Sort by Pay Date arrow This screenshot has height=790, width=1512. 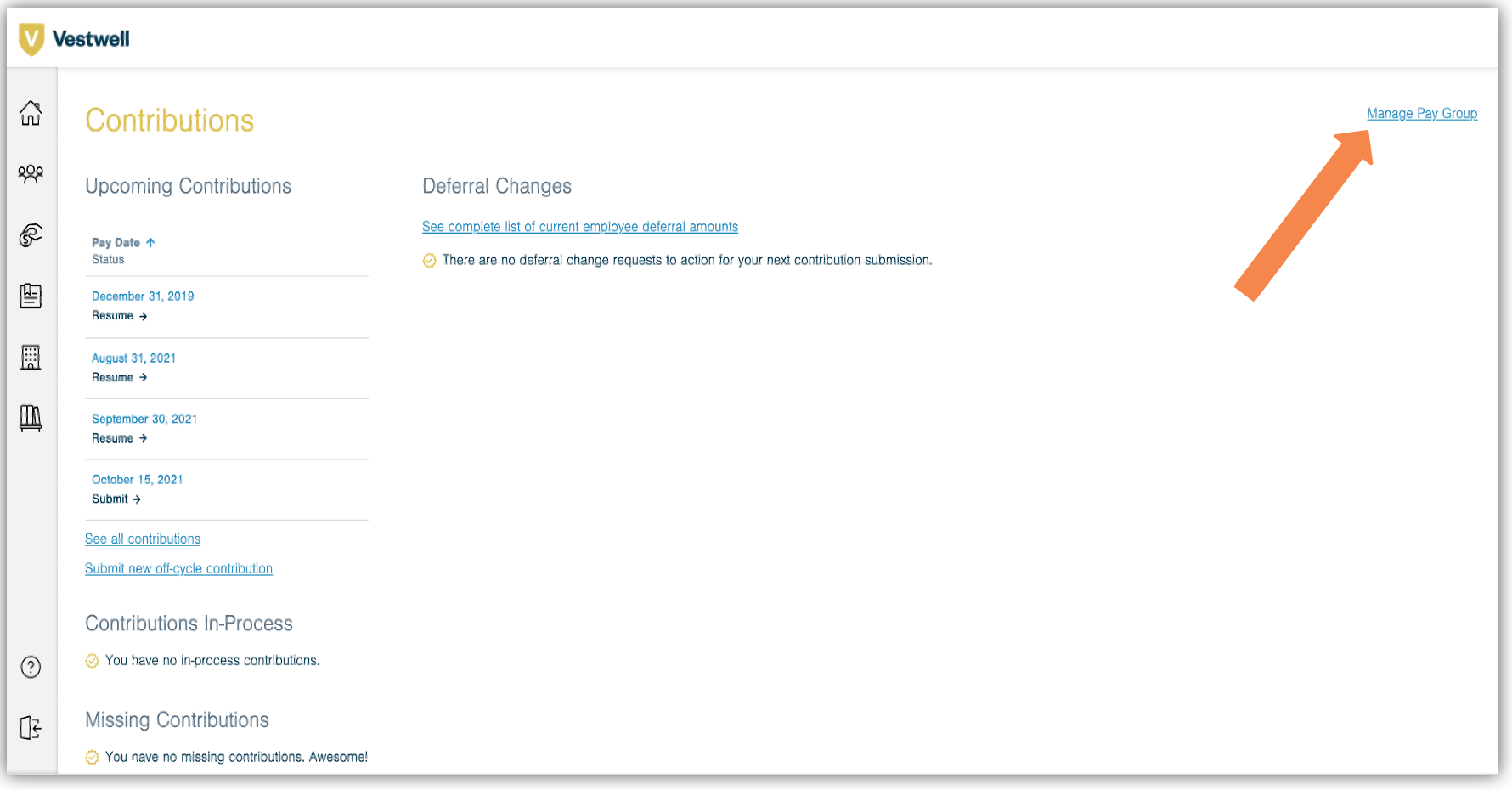click(x=150, y=242)
